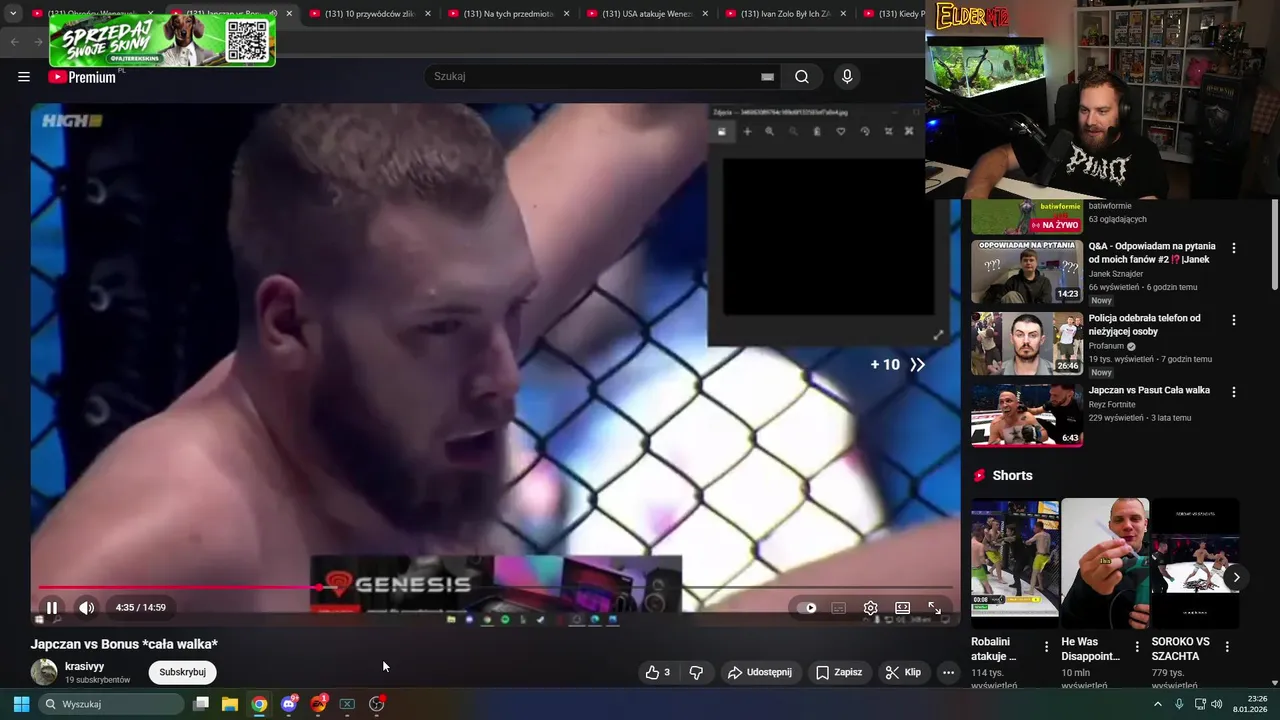Share video via Udostępnij button
Viewport: 1280px width, 720px height.
pyautogui.click(x=759, y=672)
